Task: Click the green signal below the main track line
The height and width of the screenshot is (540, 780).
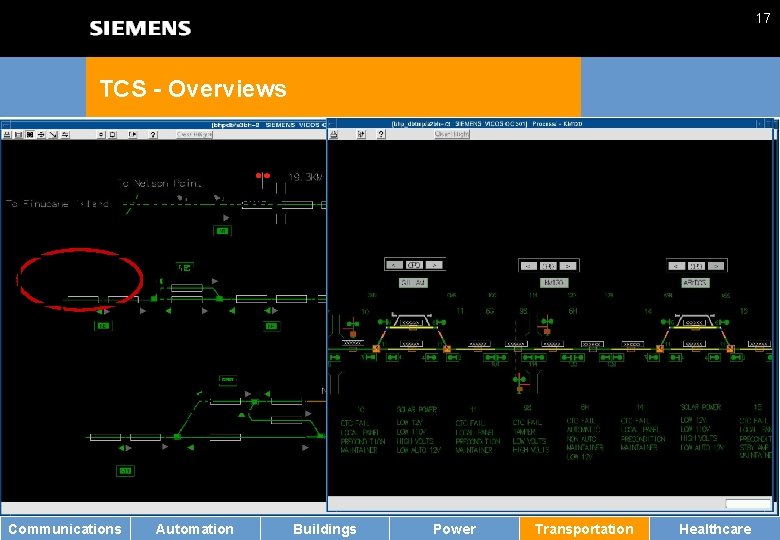Action: pyautogui.click(x=519, y=382)
